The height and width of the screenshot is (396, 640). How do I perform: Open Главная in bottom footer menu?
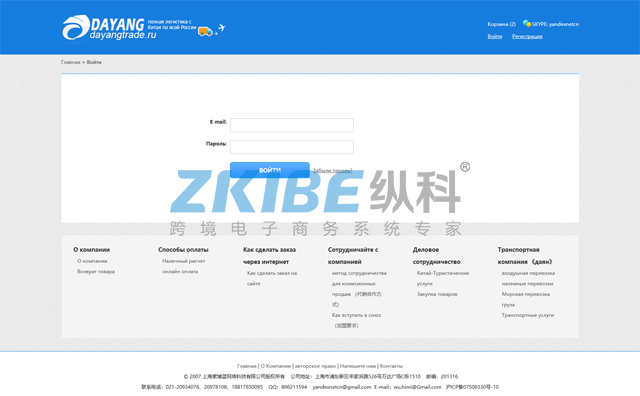(x=247, y=366)
